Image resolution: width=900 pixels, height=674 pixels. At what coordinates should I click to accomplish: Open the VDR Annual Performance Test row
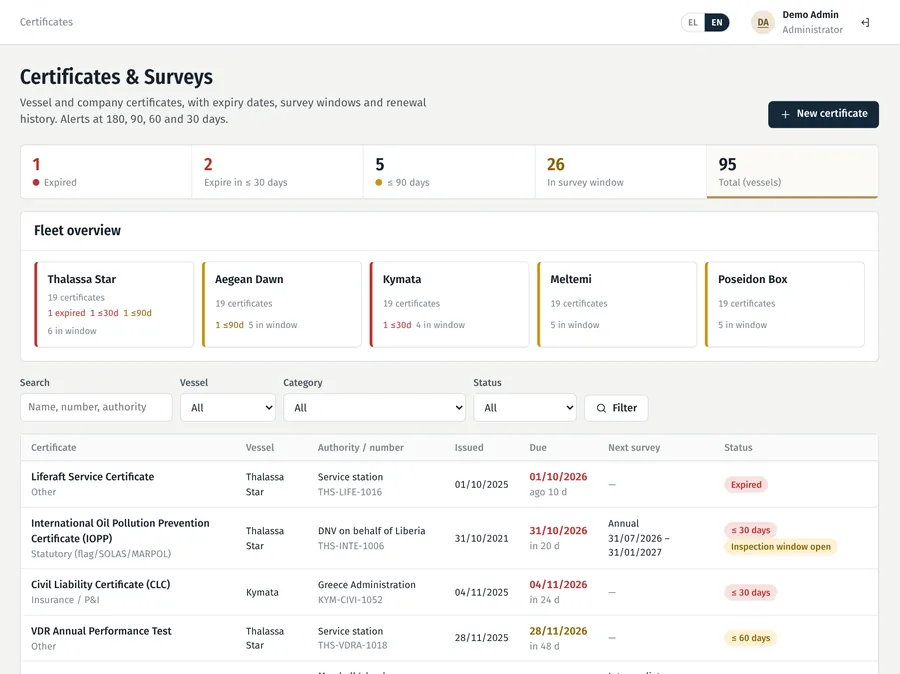point(449,638)
